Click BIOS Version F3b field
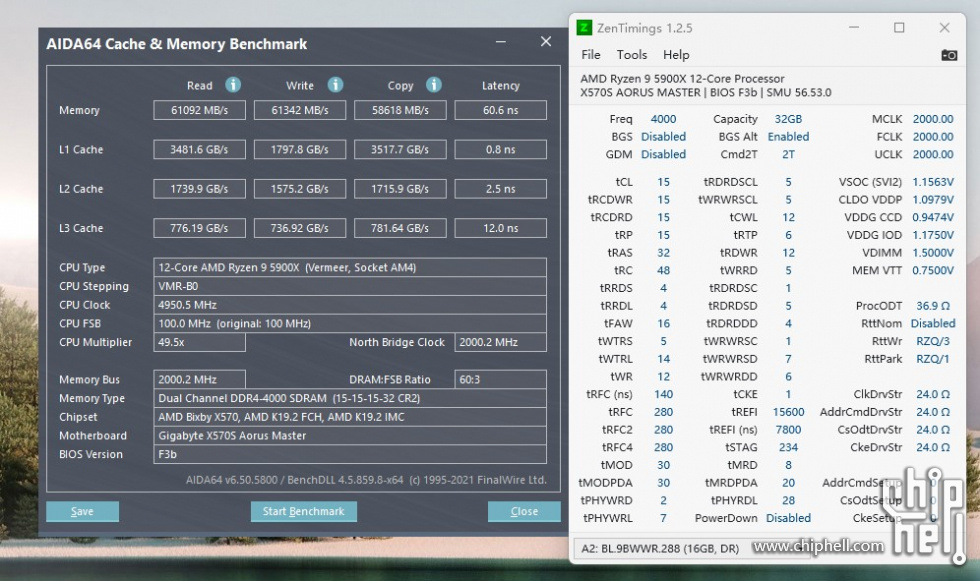 pos(350,454)
